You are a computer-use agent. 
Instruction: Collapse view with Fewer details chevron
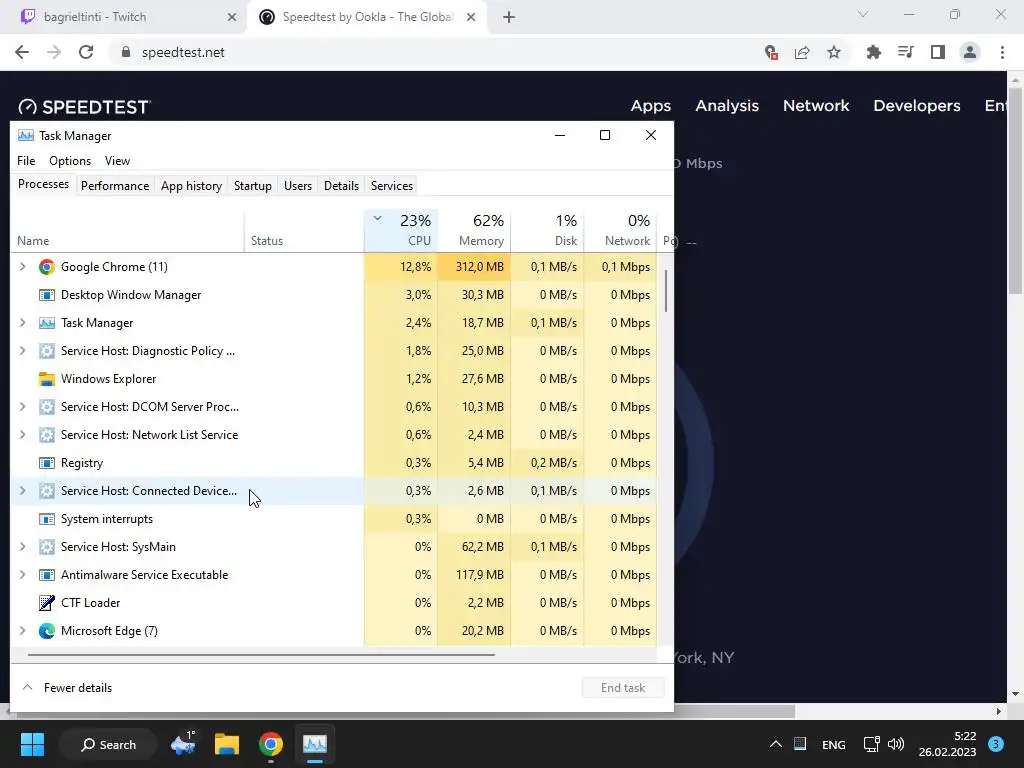pos(27,688)
